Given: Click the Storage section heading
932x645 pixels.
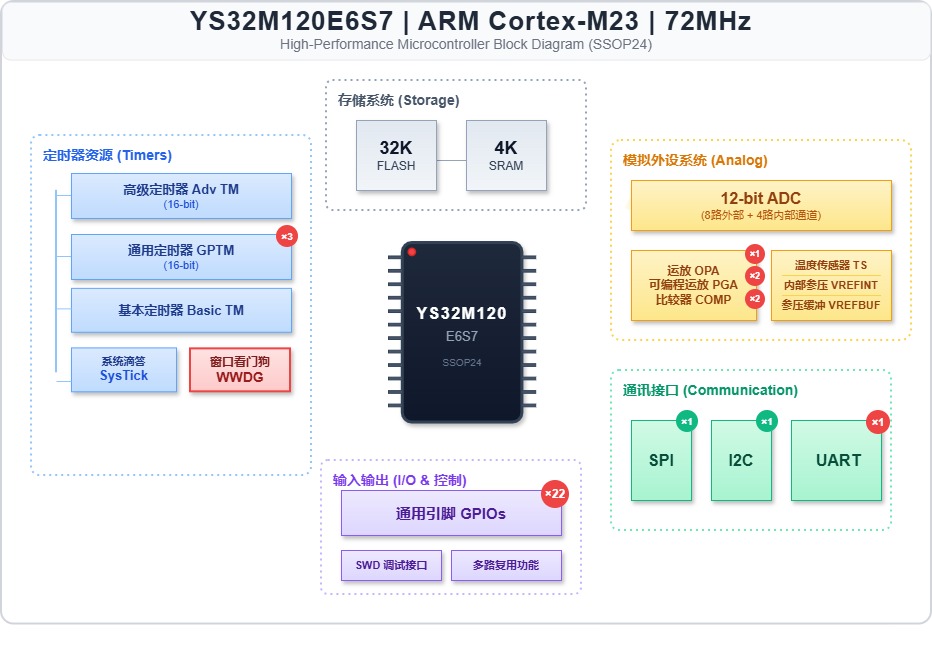Looking at the screenshot, I should [x=398, y=100].
